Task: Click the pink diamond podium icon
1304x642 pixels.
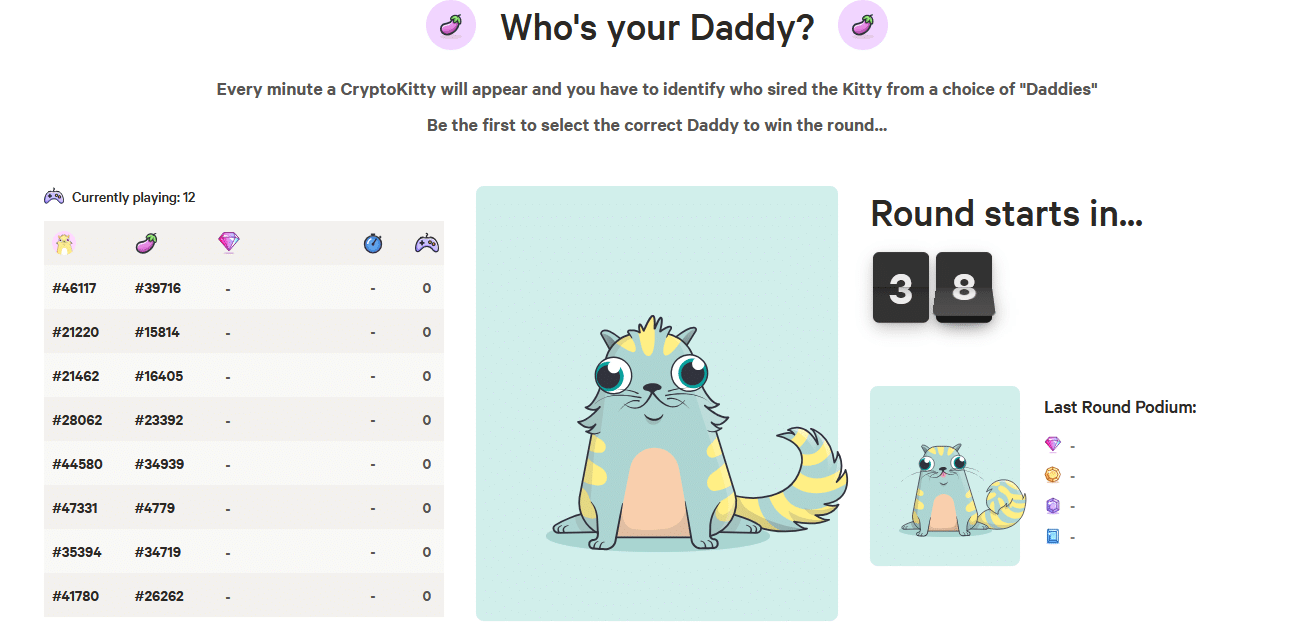Action: click(x=1052, y=445)
